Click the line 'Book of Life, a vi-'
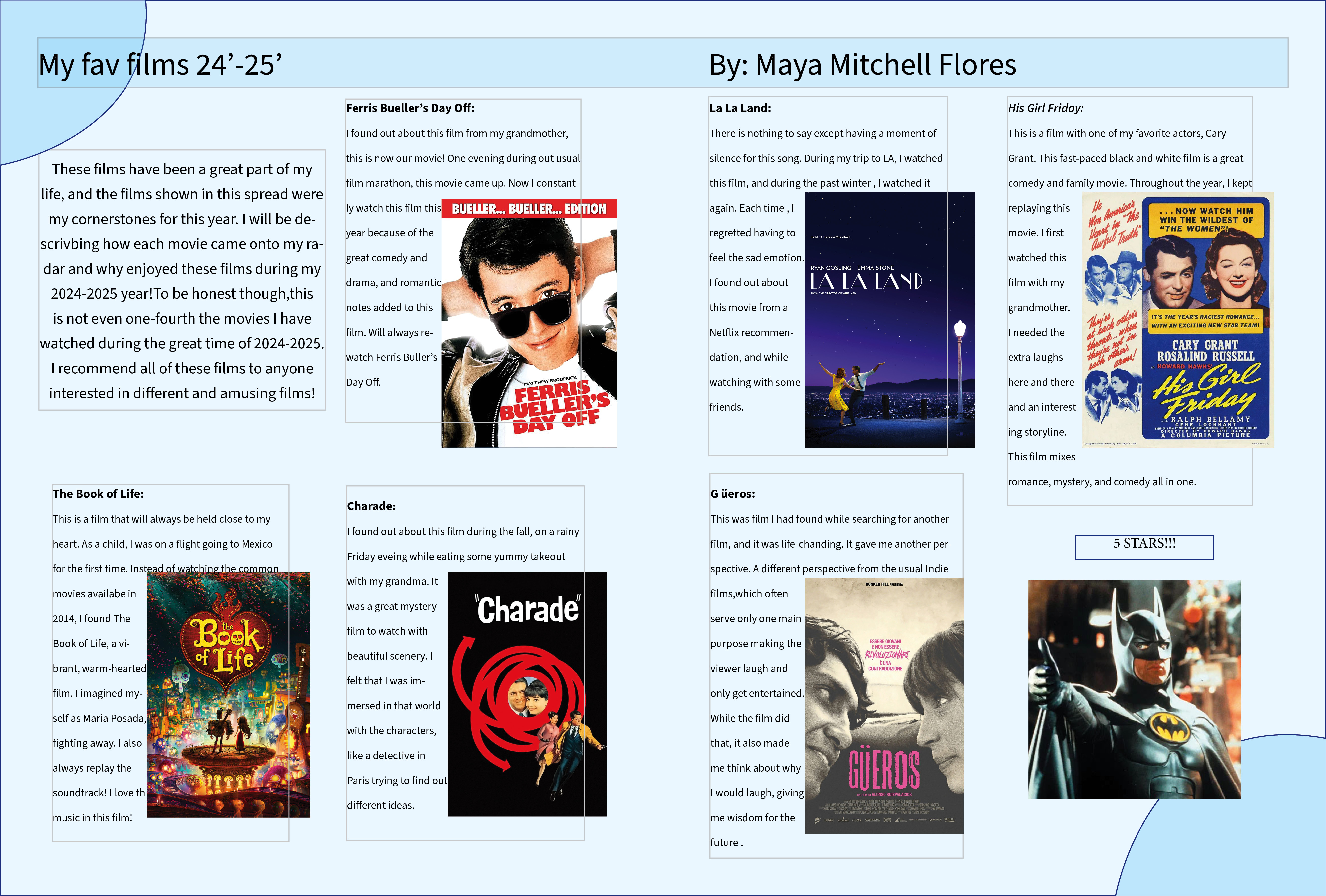1326x896 pixels. point(91,644)
